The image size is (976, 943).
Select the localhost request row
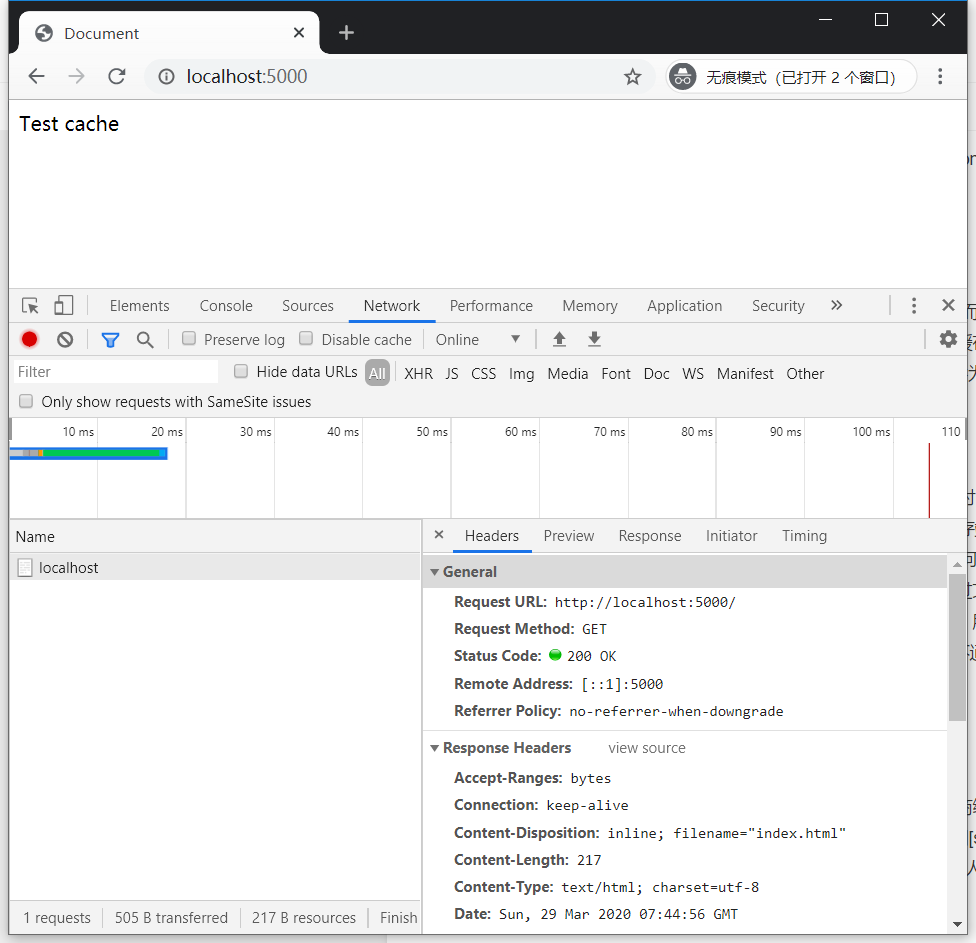(215, 567)
